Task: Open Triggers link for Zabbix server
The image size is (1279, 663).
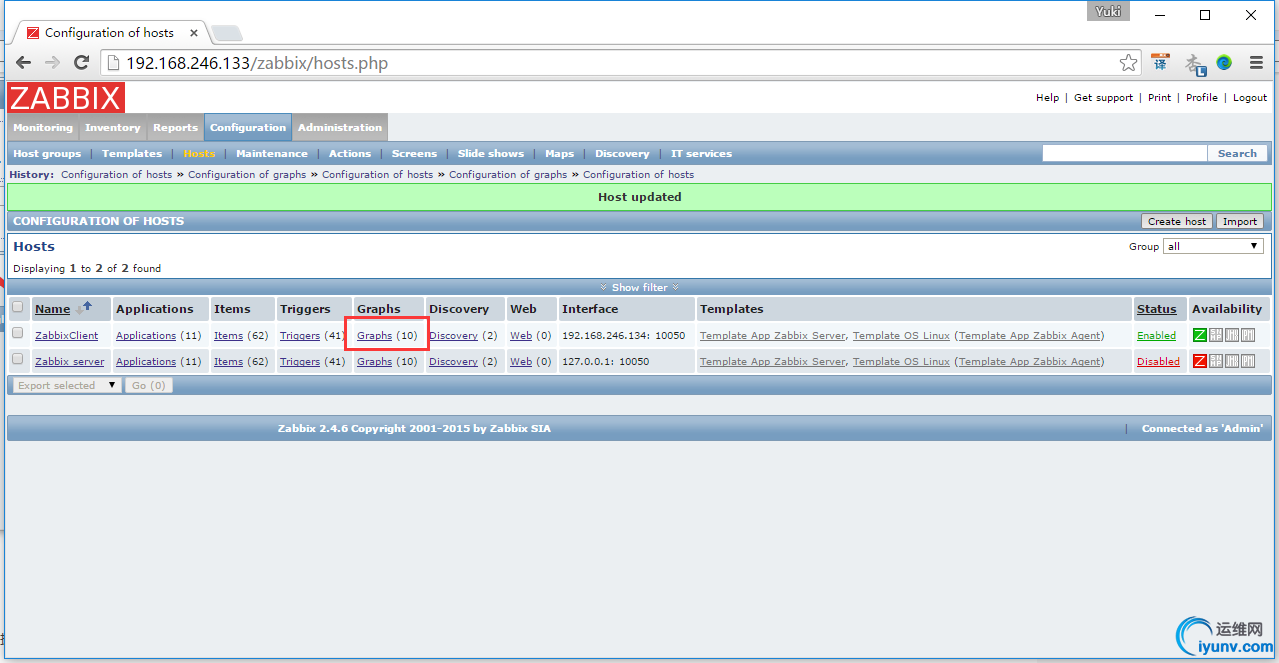Action: tap(300, 362)
